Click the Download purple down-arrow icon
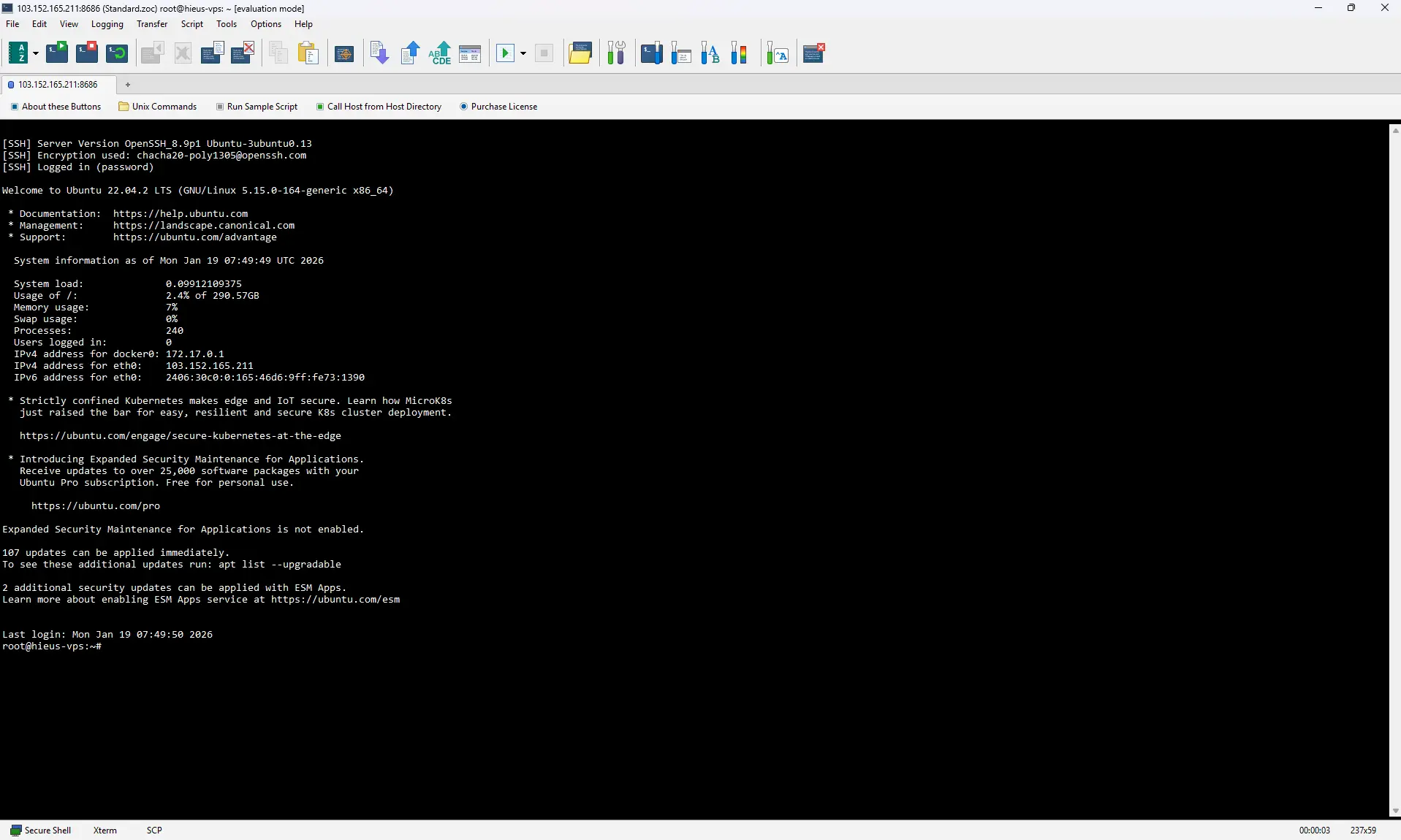Image resolution: width=1401 pixels, height=840 pixels. pos(379,53)
